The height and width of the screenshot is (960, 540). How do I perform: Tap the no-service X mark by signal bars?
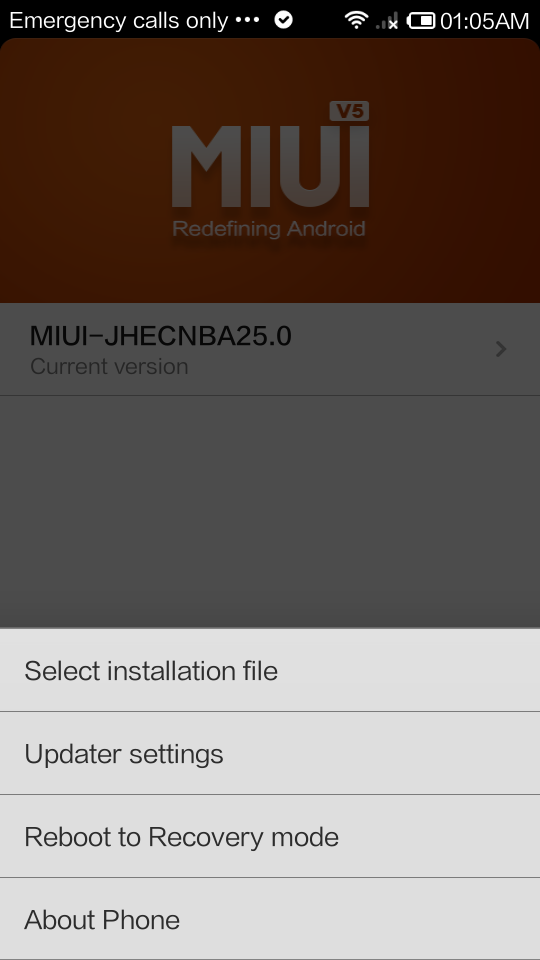click(393, 25)
